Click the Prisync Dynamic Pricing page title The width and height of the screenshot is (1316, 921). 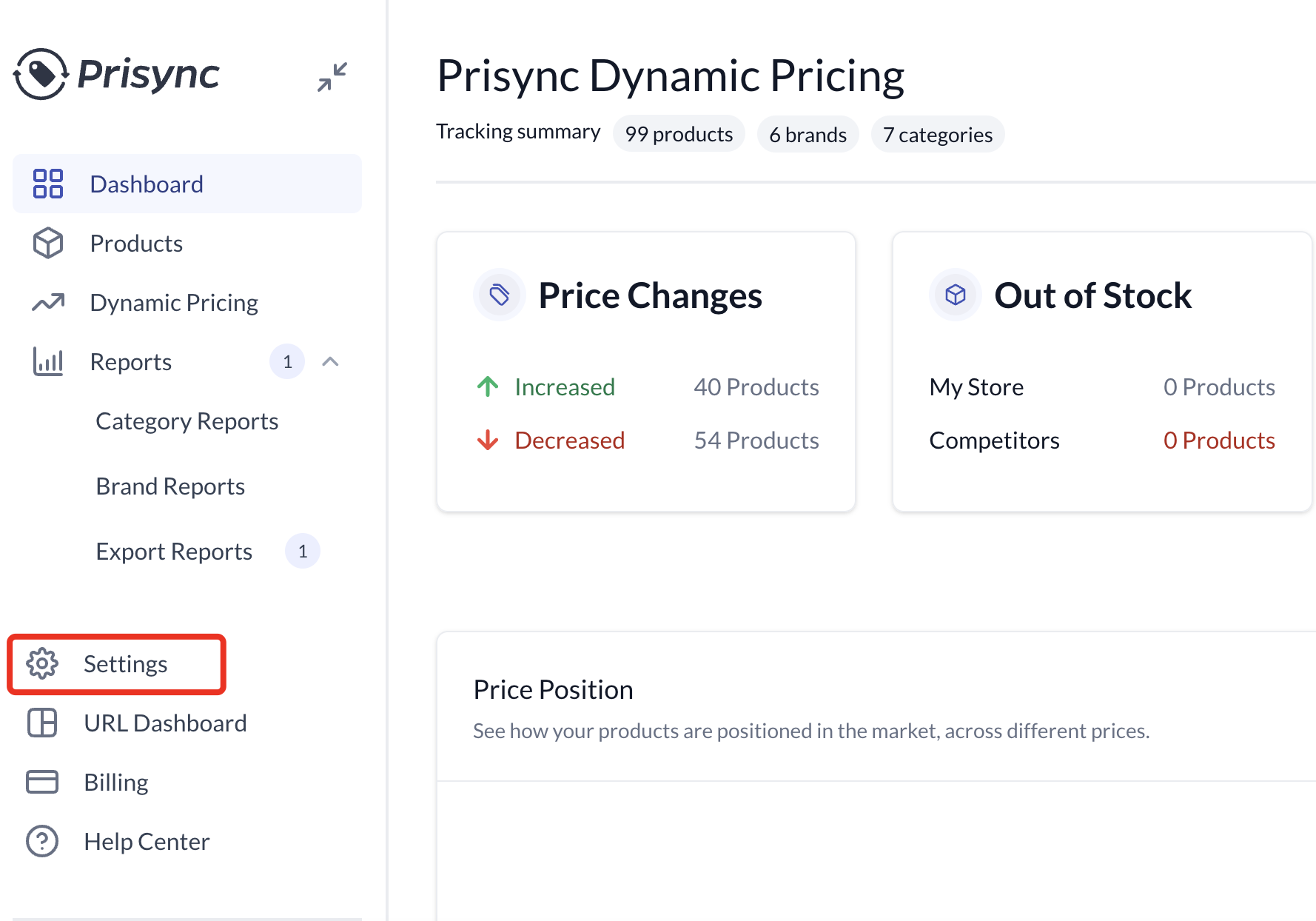coord(671,76)
